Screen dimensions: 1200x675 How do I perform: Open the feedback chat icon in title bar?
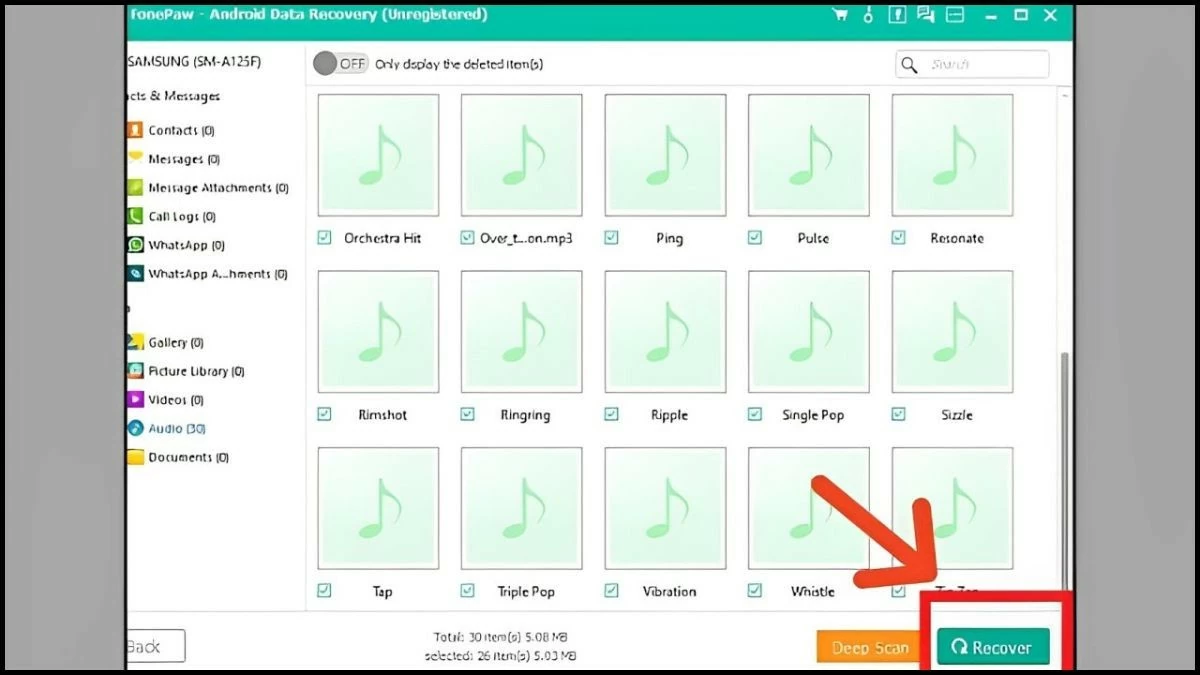point(925,15)
